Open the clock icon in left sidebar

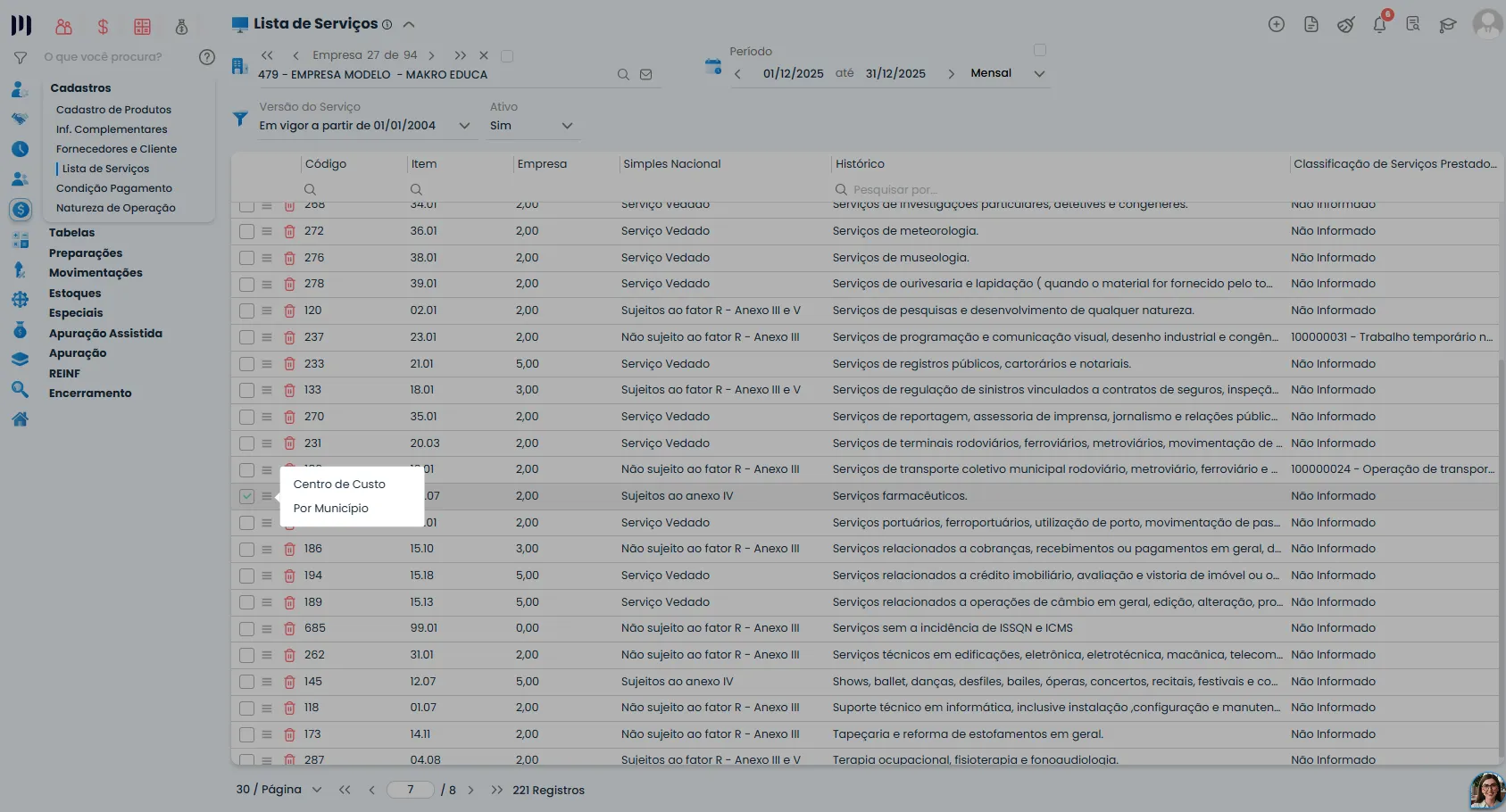(x=20, y=149)
